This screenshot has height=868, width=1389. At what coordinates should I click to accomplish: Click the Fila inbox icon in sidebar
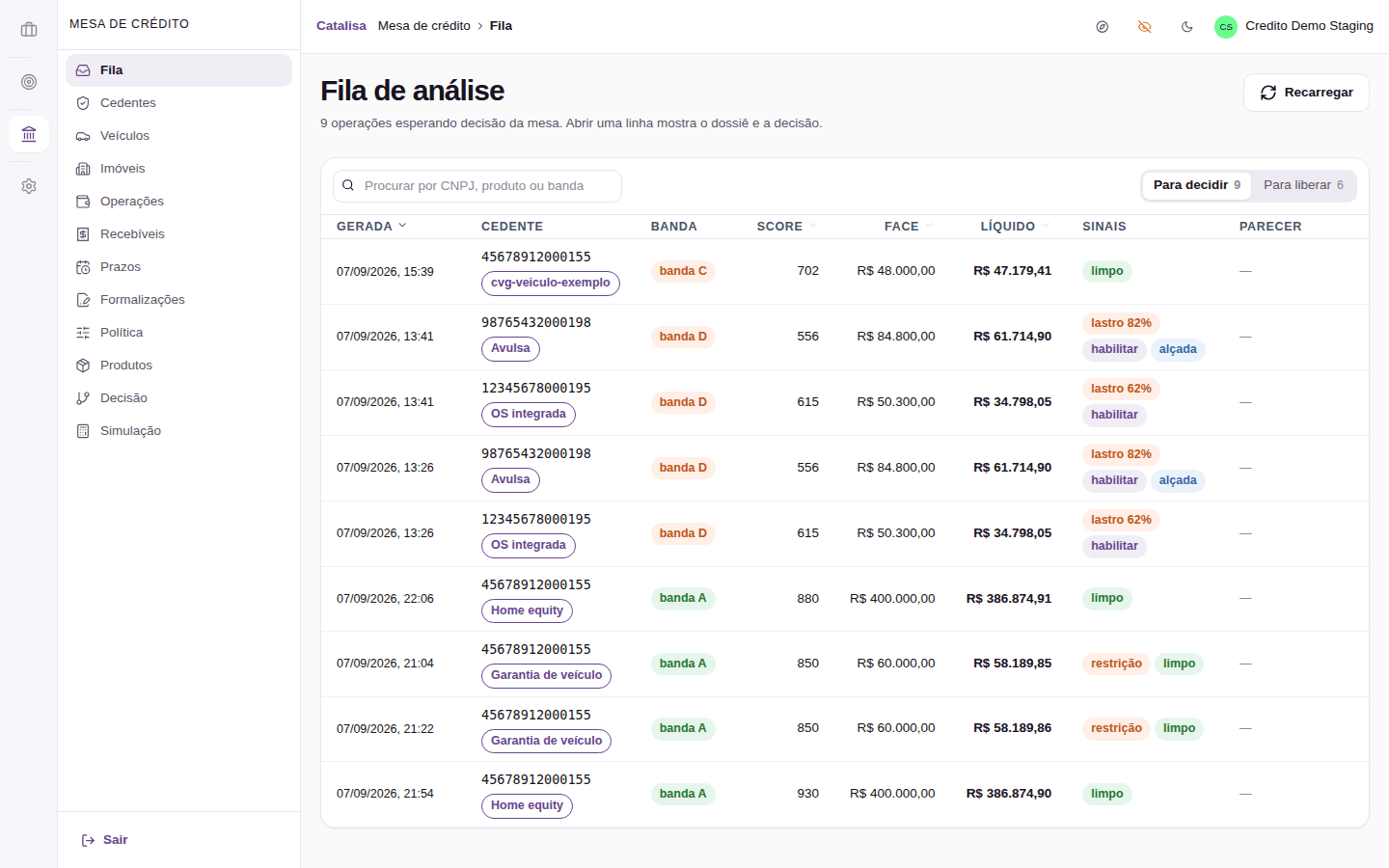point(83,70)
